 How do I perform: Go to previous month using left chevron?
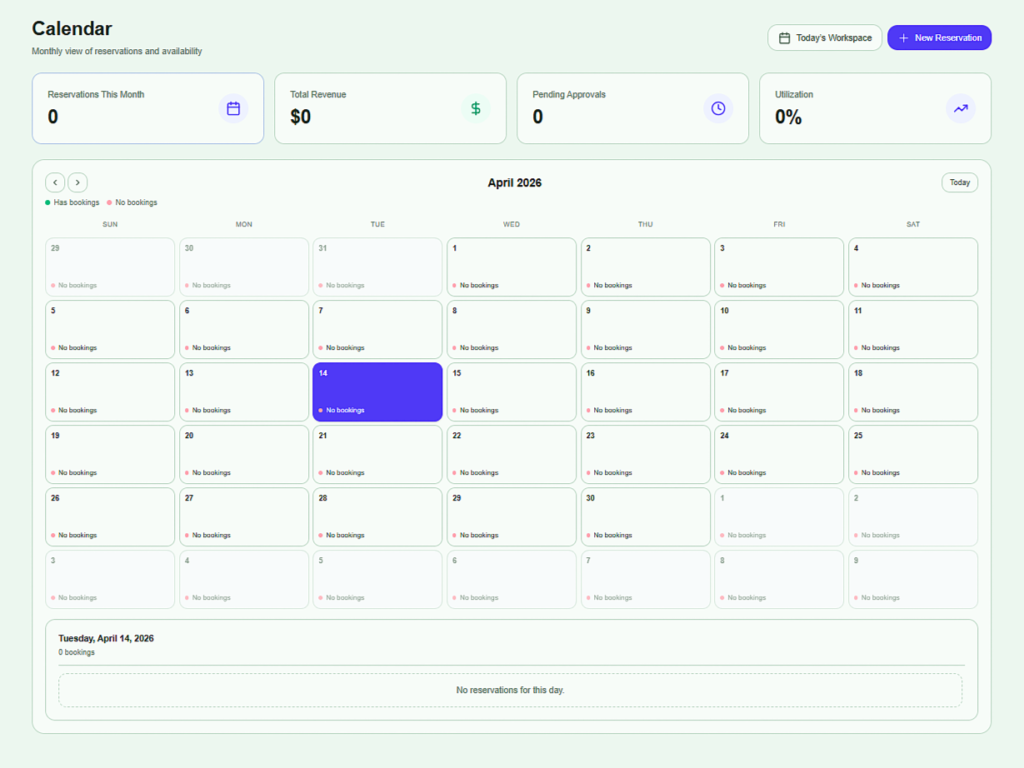[x=55, y=182]
